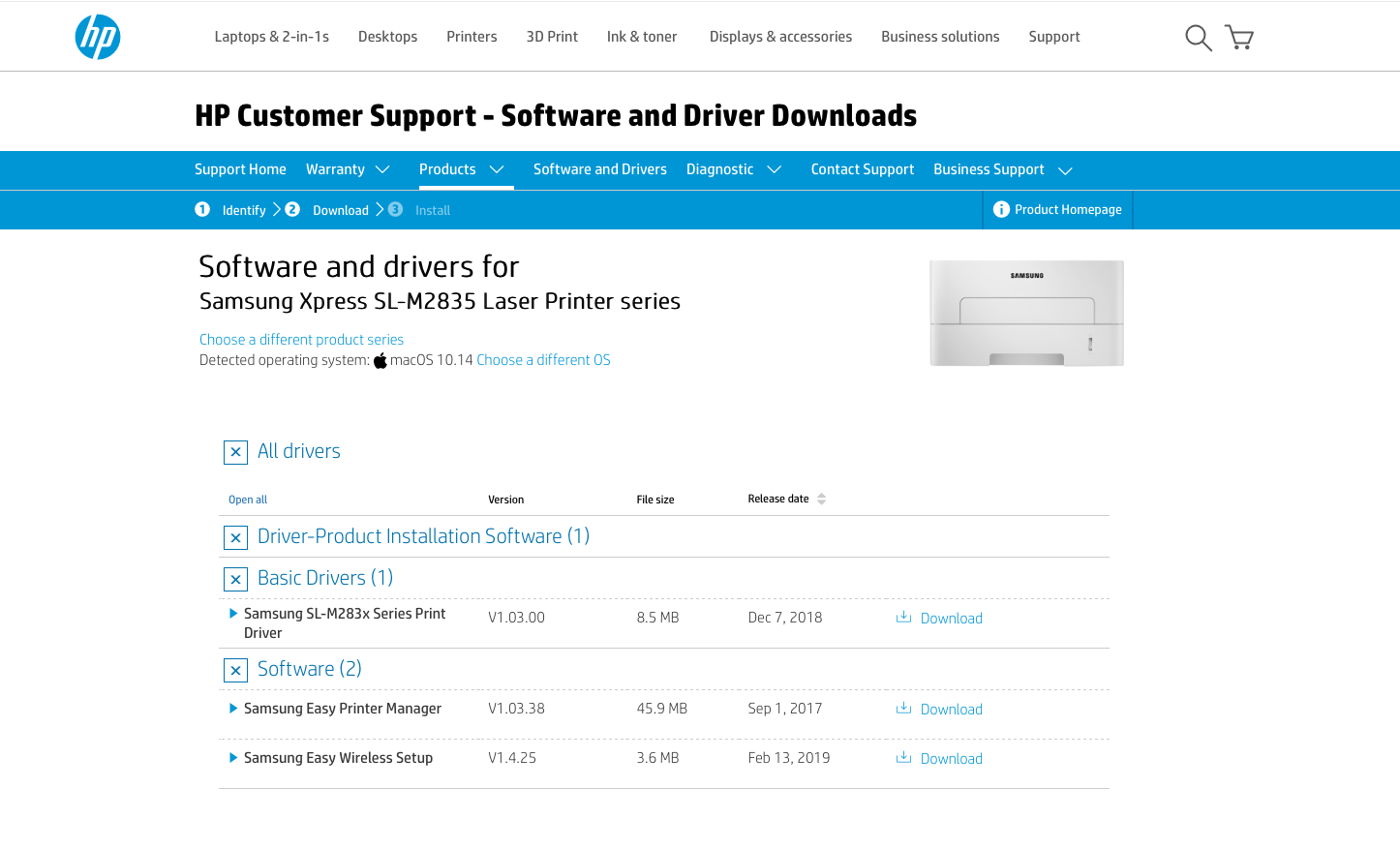The height and width of the screenshot is (849, 1400).
Task: Click the Identify step link
Action: pos(244,210)
